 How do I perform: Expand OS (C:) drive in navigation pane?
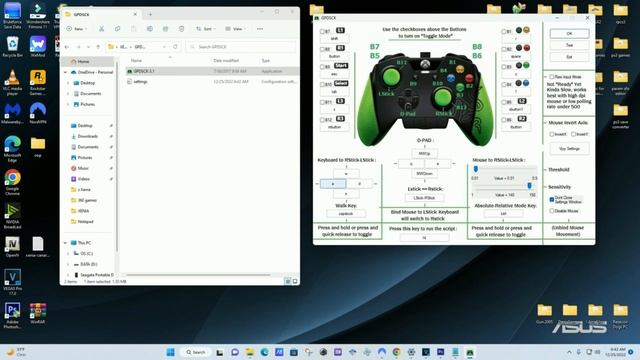pos(68,253)
